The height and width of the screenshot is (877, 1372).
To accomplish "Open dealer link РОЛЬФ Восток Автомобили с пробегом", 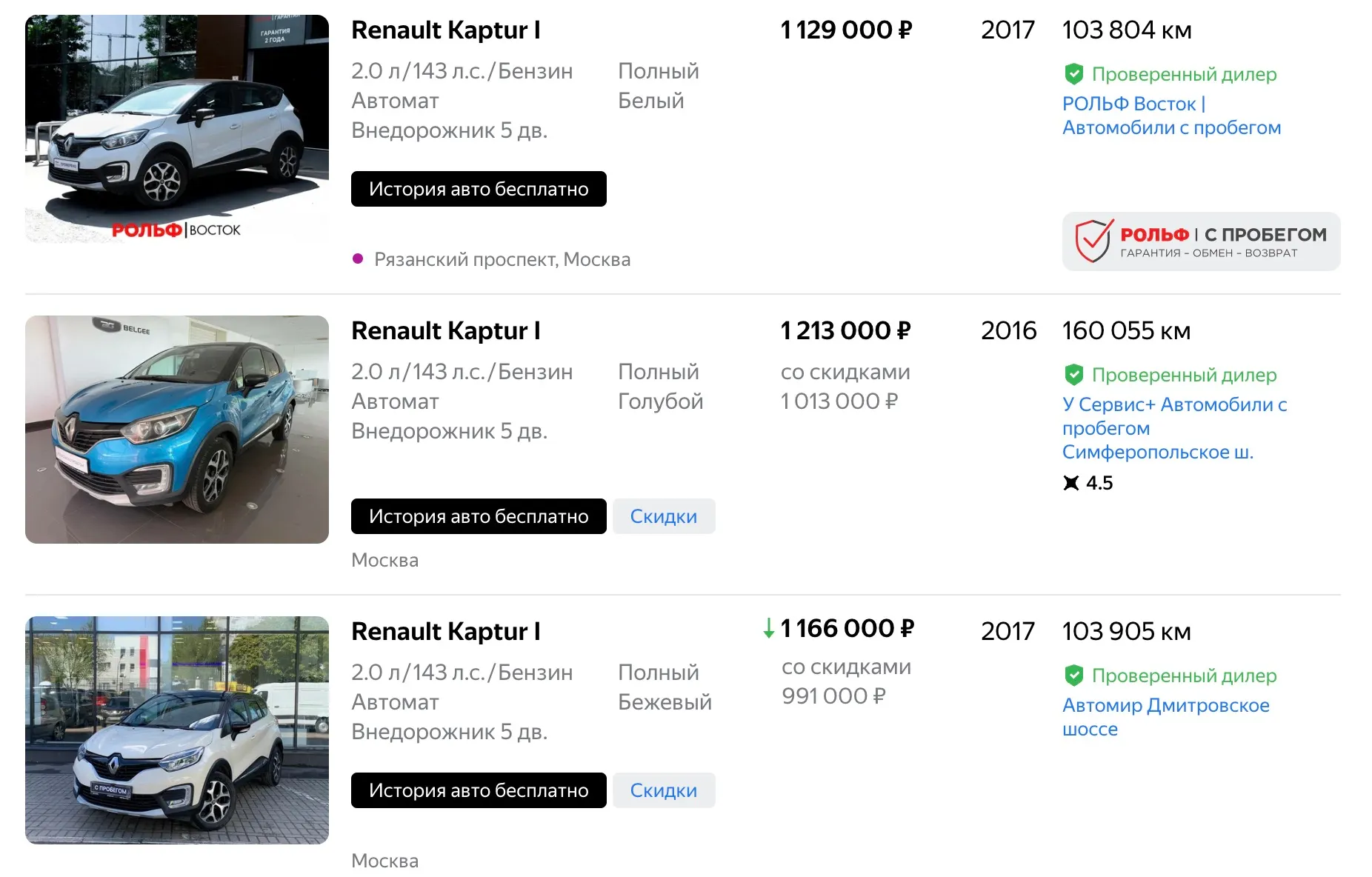I will pos(1170,116).
